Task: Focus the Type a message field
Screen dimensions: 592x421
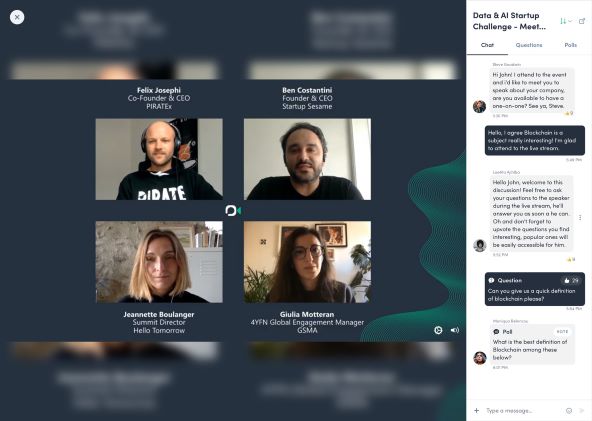Action: (523, 410)
